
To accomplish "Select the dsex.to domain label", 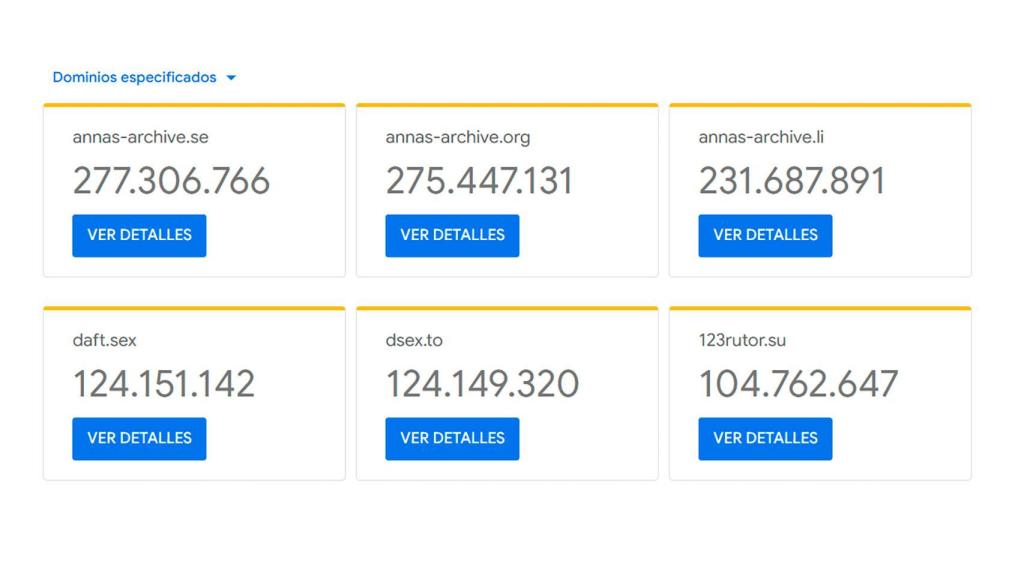I will pos(413,339).
